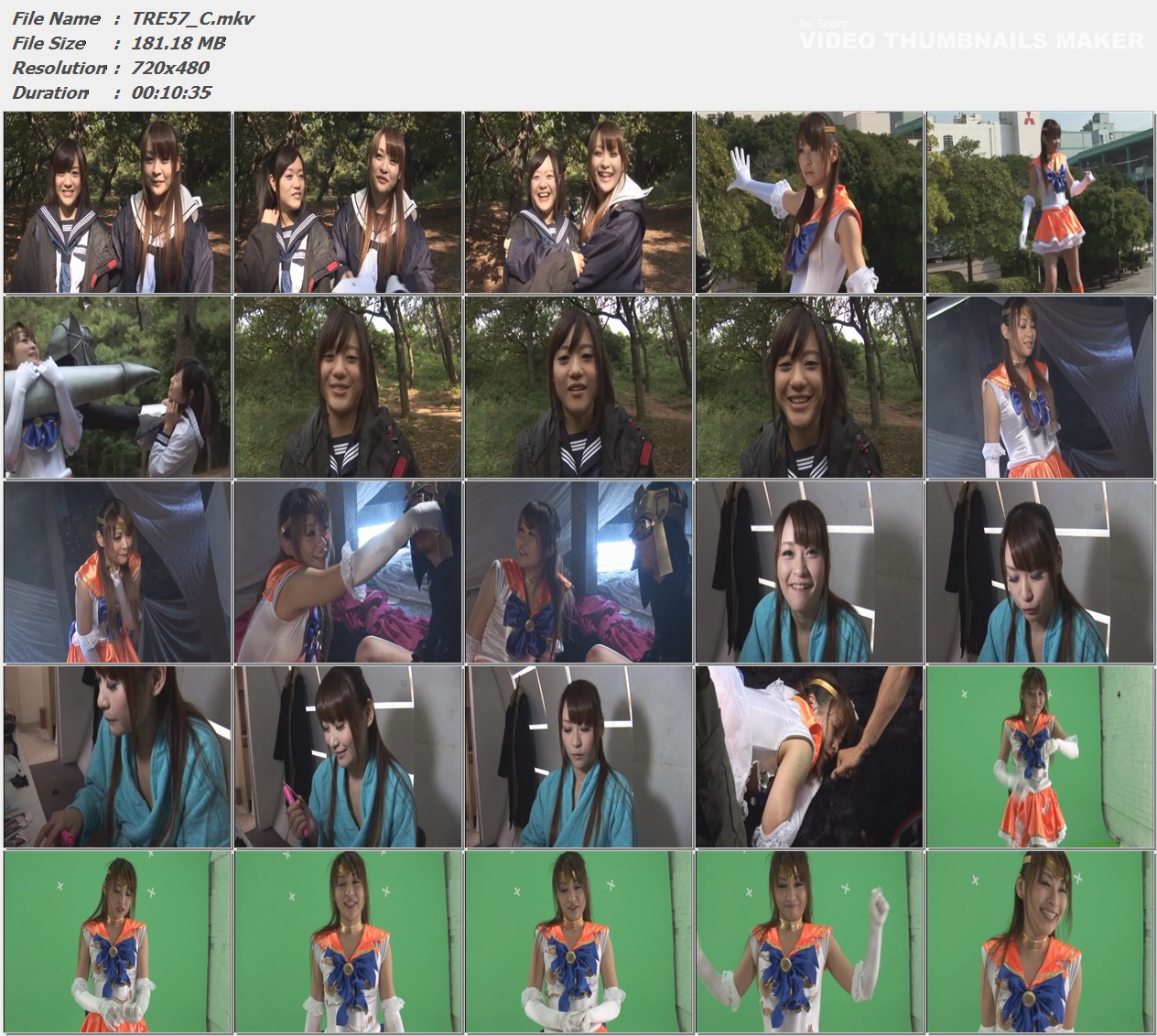Select the resolution value 720x480
This screenshot has width=1157, height=1036.
[x=170, y=68]
